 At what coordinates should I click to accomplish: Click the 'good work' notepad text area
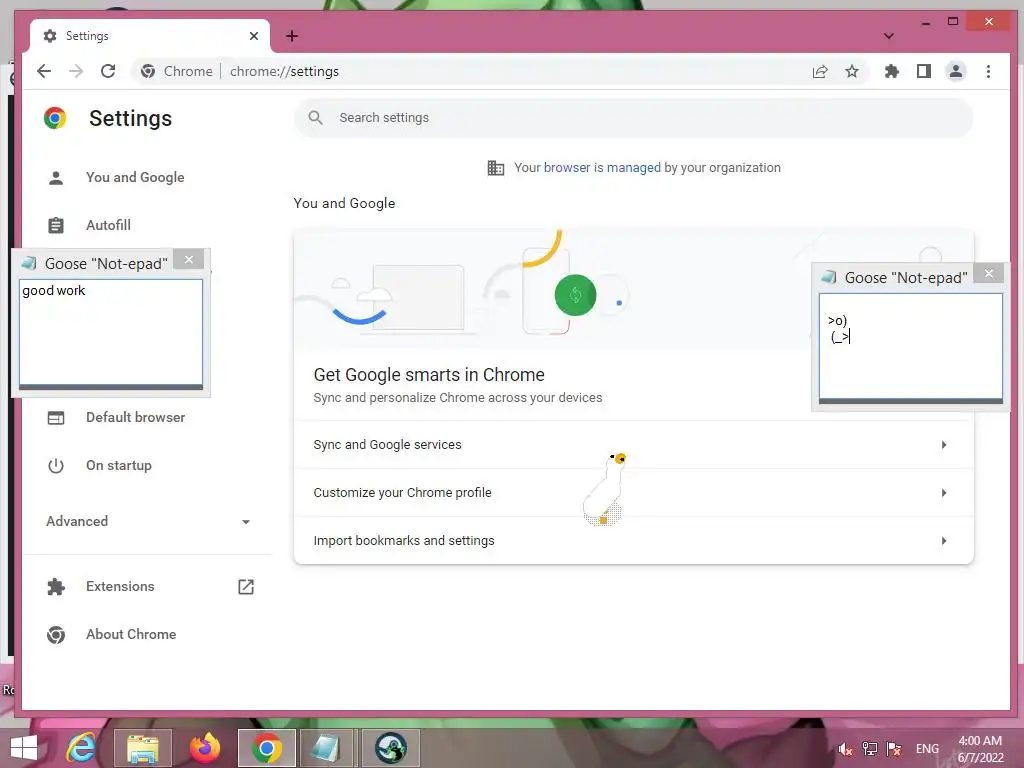pyautogui.click(x=111, y=332)
